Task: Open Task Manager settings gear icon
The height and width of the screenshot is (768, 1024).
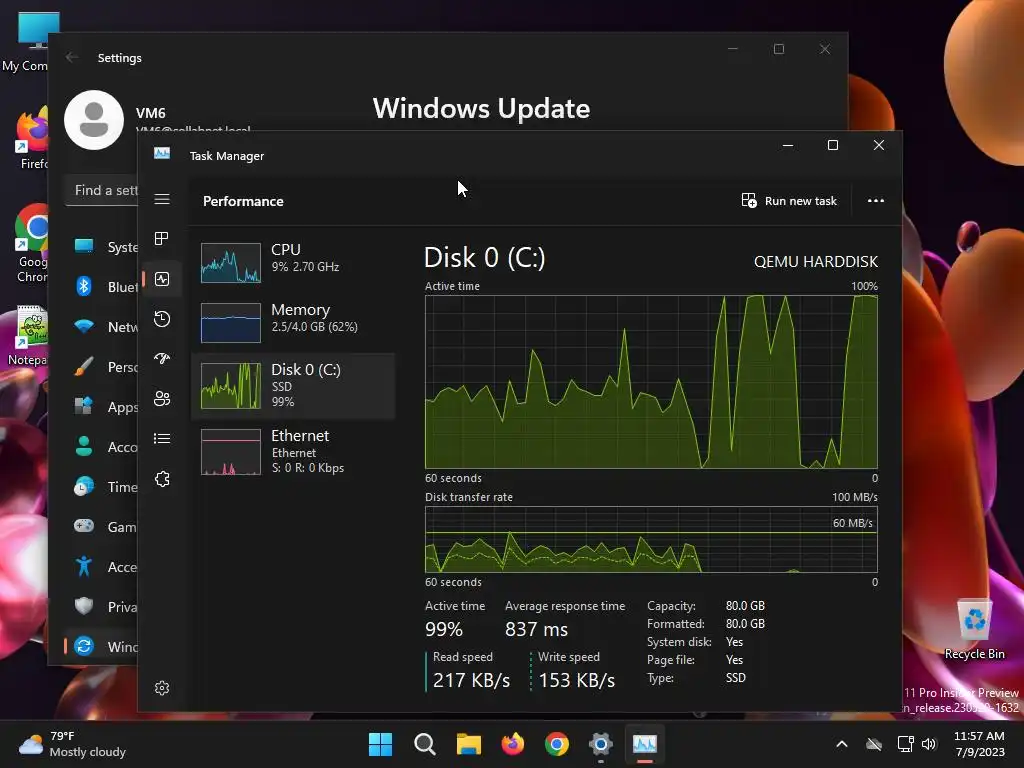Action: 162,688
